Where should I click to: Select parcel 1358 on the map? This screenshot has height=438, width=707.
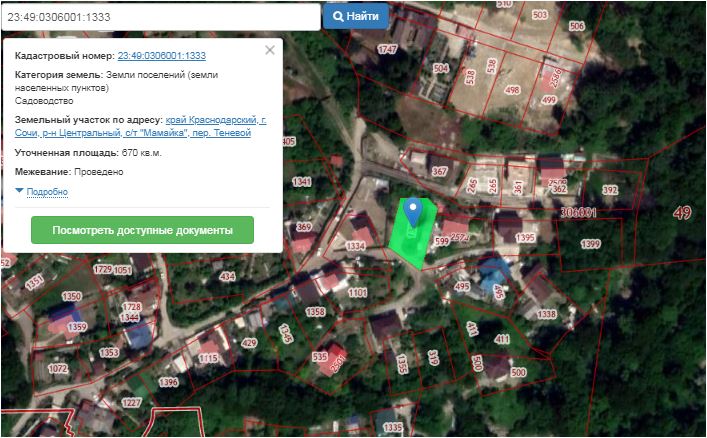[315, 312]
